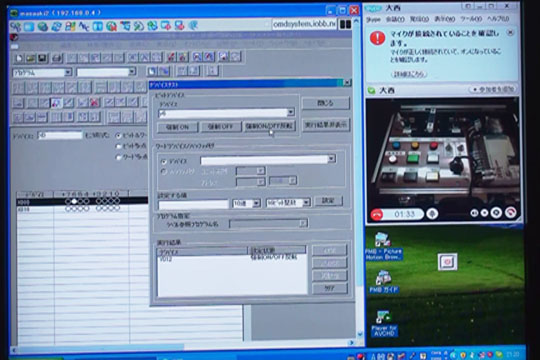Open the Skype menu in menu bar
Image resolution: width=540 pixels, height=360 pixels.
[373, 19]
